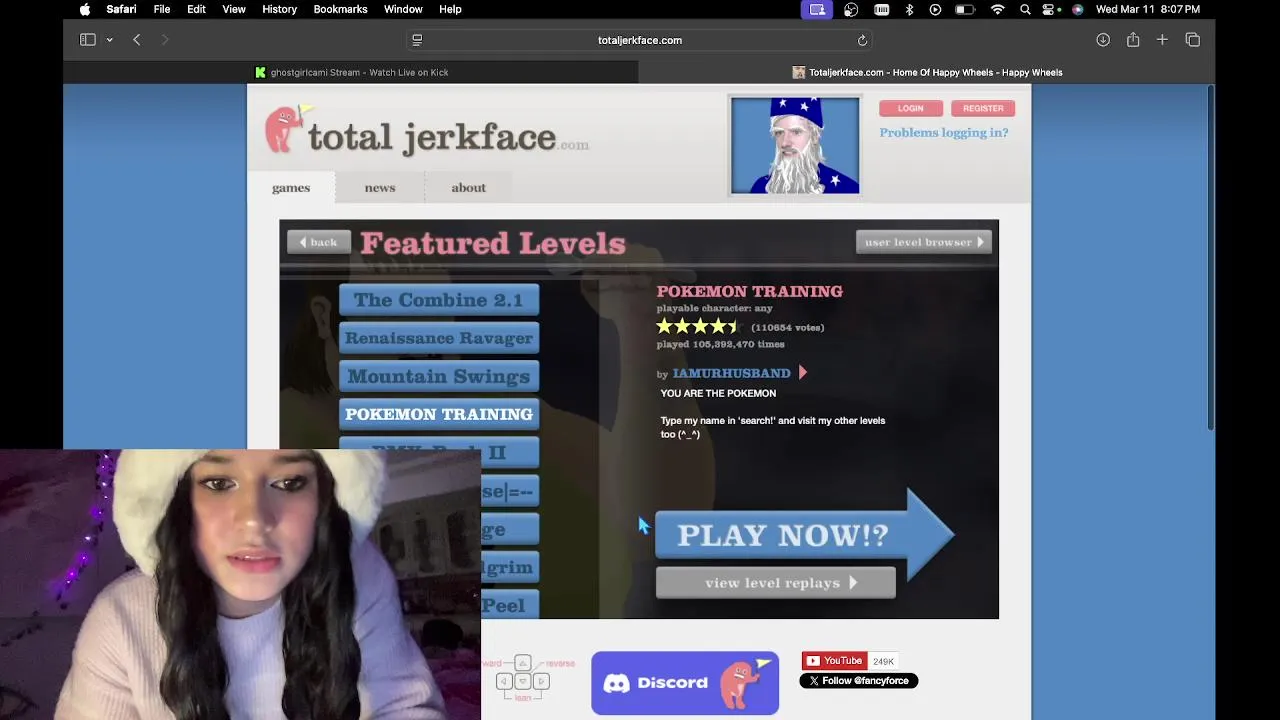This screenshot has width=1280, height=720.
Task: Show Safari downloads
Action: (x=1103, y=40)
